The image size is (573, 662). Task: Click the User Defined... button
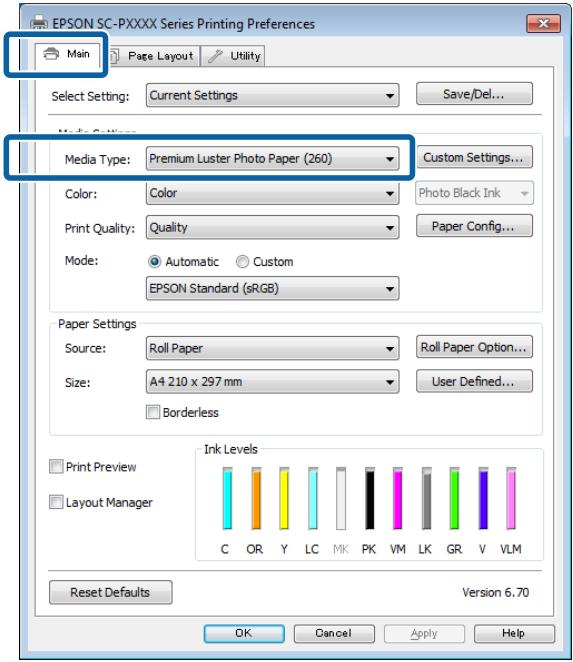click(474, 382)
